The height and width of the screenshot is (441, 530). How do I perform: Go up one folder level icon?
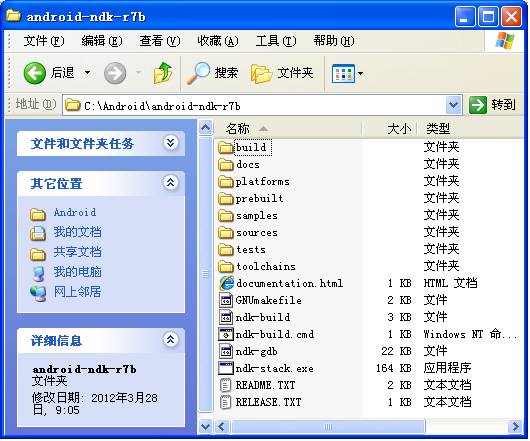(163, 73)
